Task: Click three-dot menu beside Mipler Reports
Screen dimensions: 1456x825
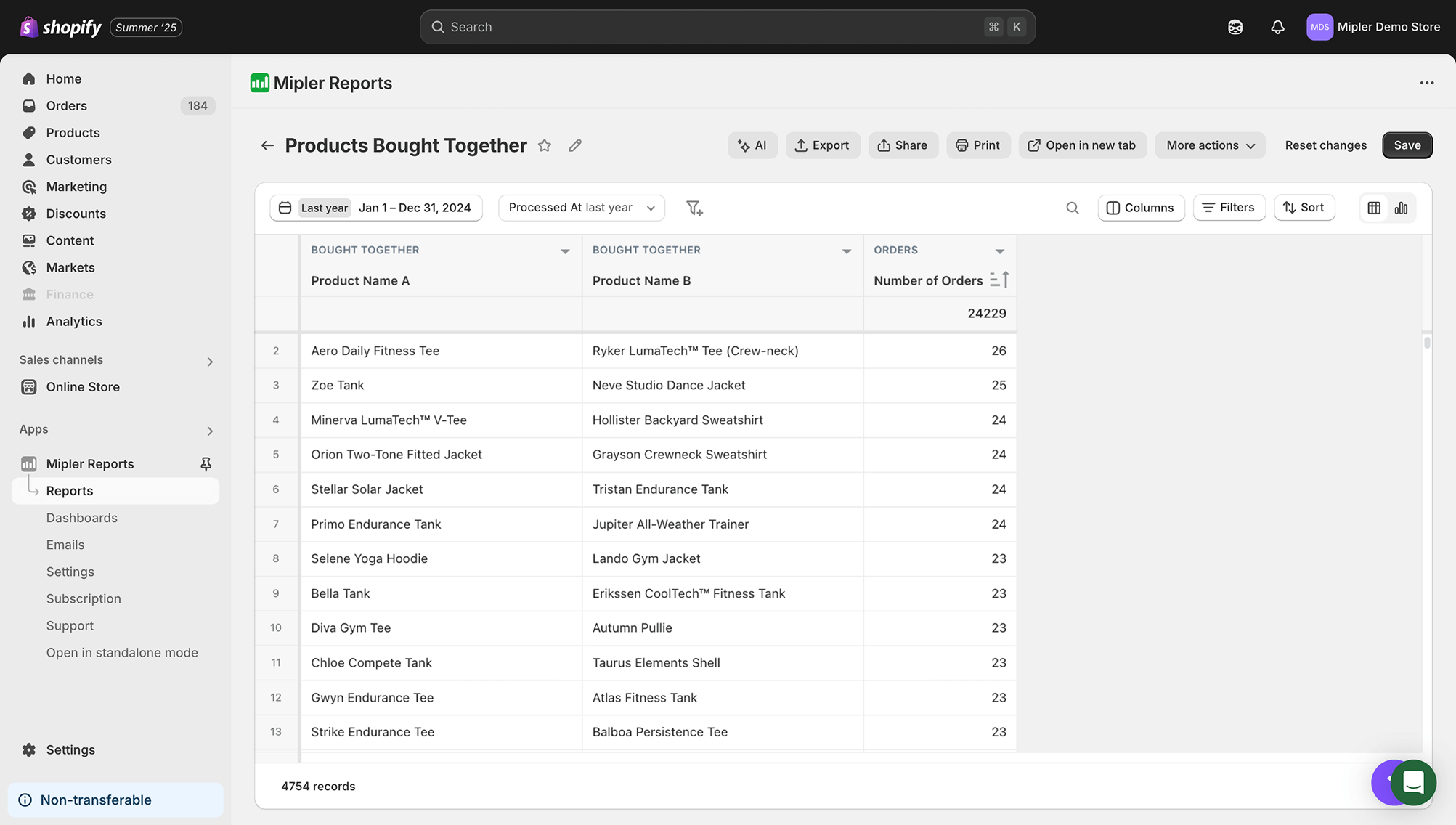Action: click(x=1426, y=83)
